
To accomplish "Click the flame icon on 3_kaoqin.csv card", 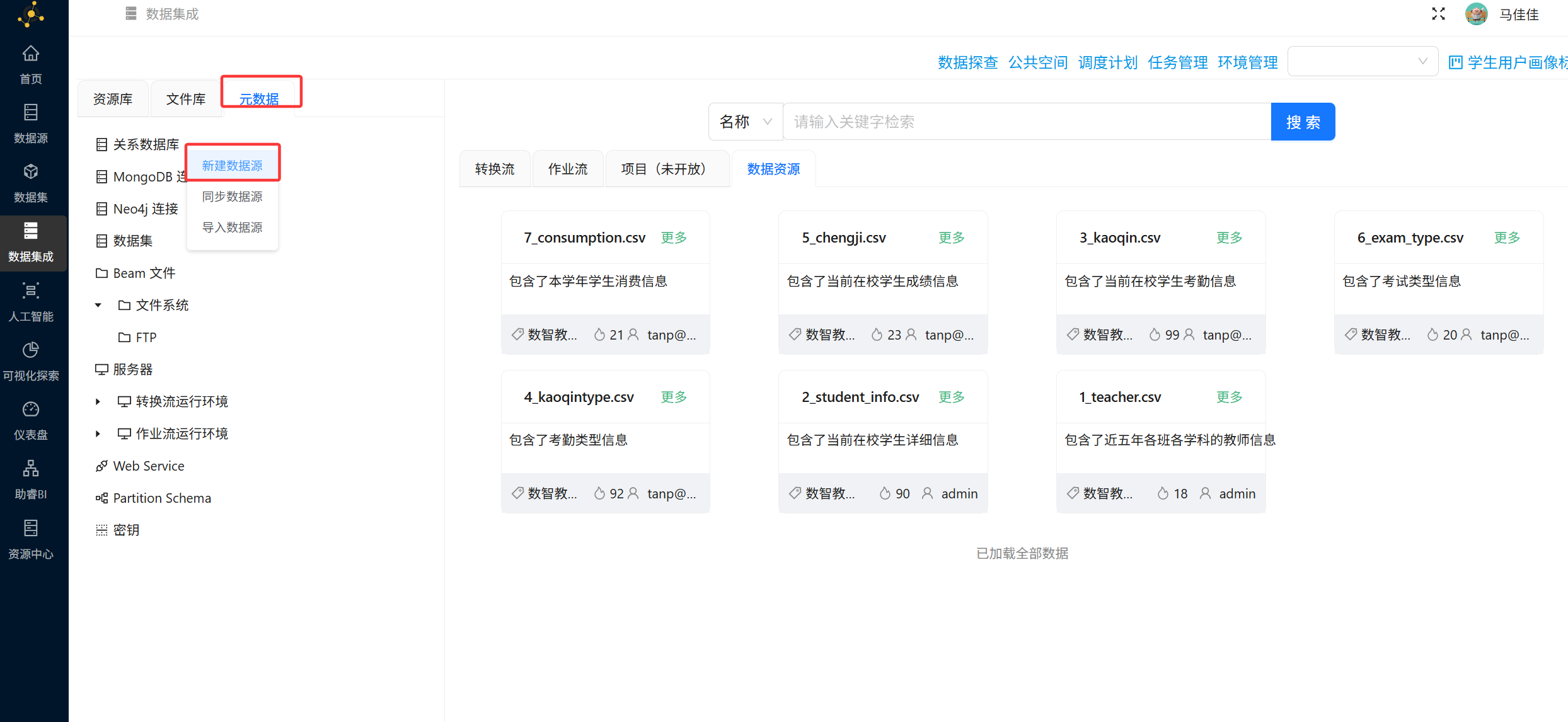I will coord(1155,335).
